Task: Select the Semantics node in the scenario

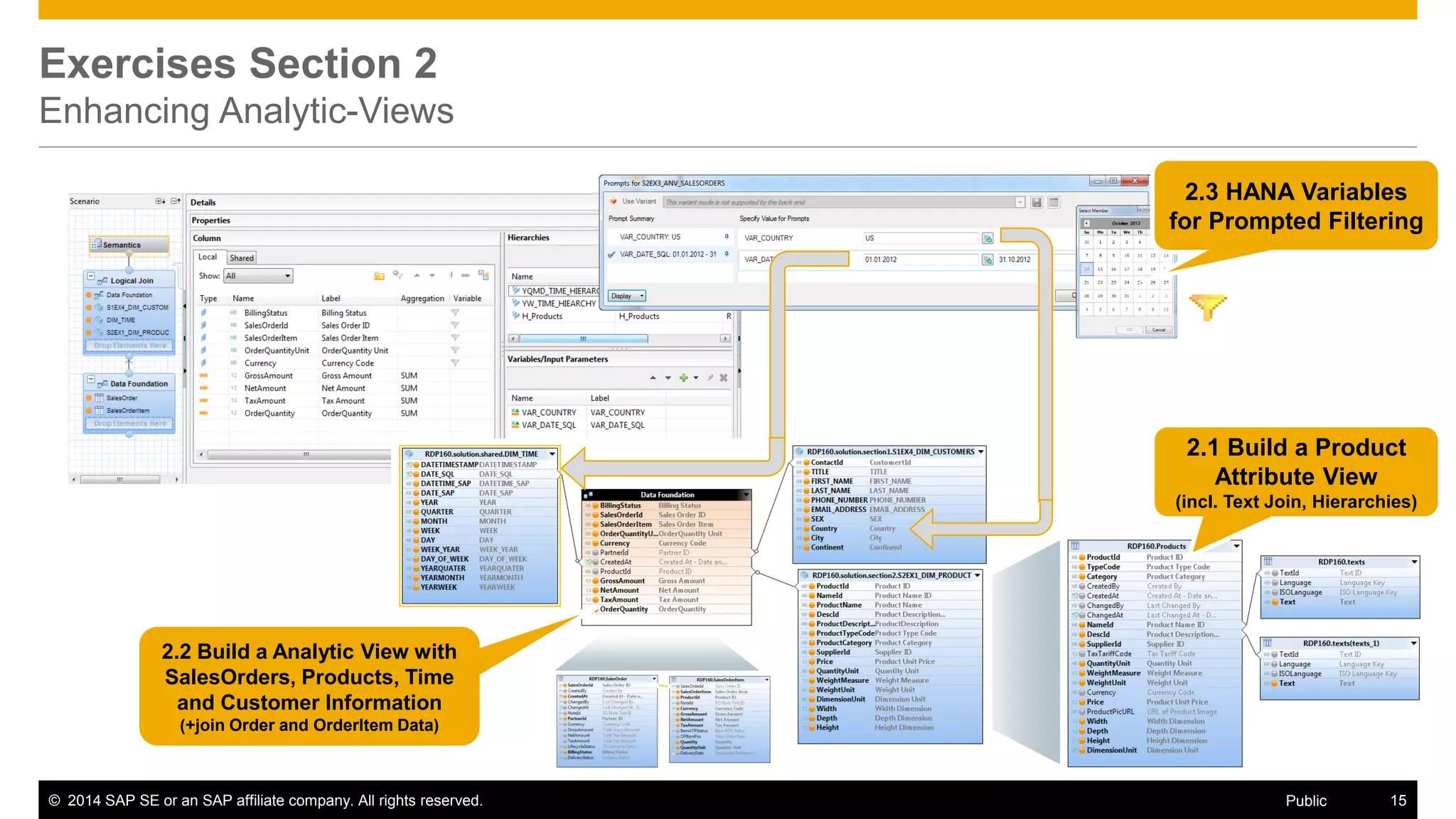Action: click(x=129, y=245)
